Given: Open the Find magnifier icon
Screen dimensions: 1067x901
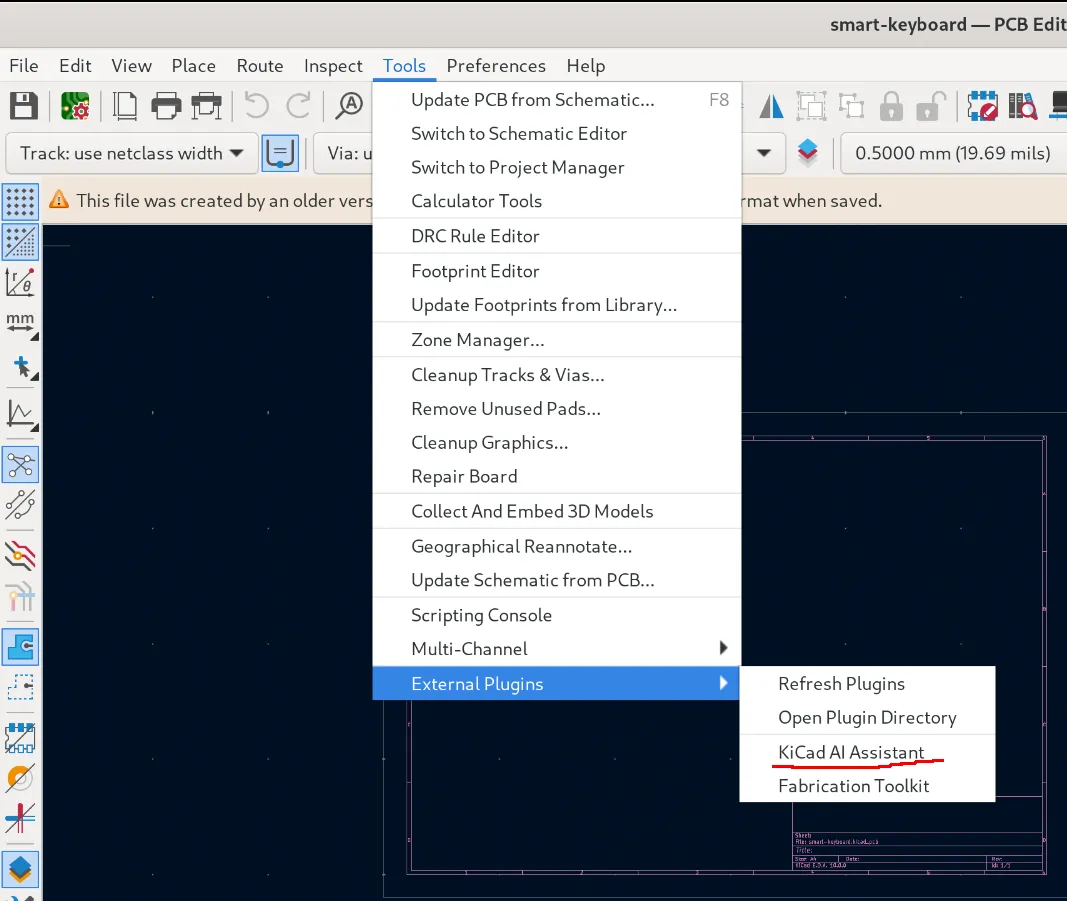Looking at the screenshot, I should pyautogui.click(x=350, y=106).
